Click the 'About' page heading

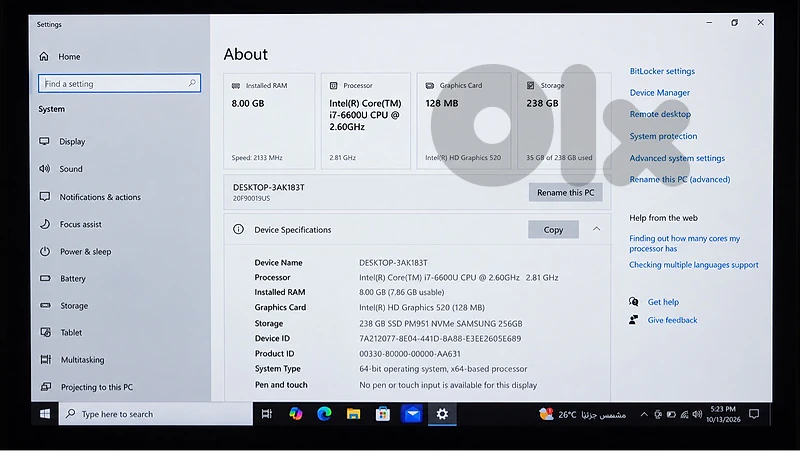245,54
